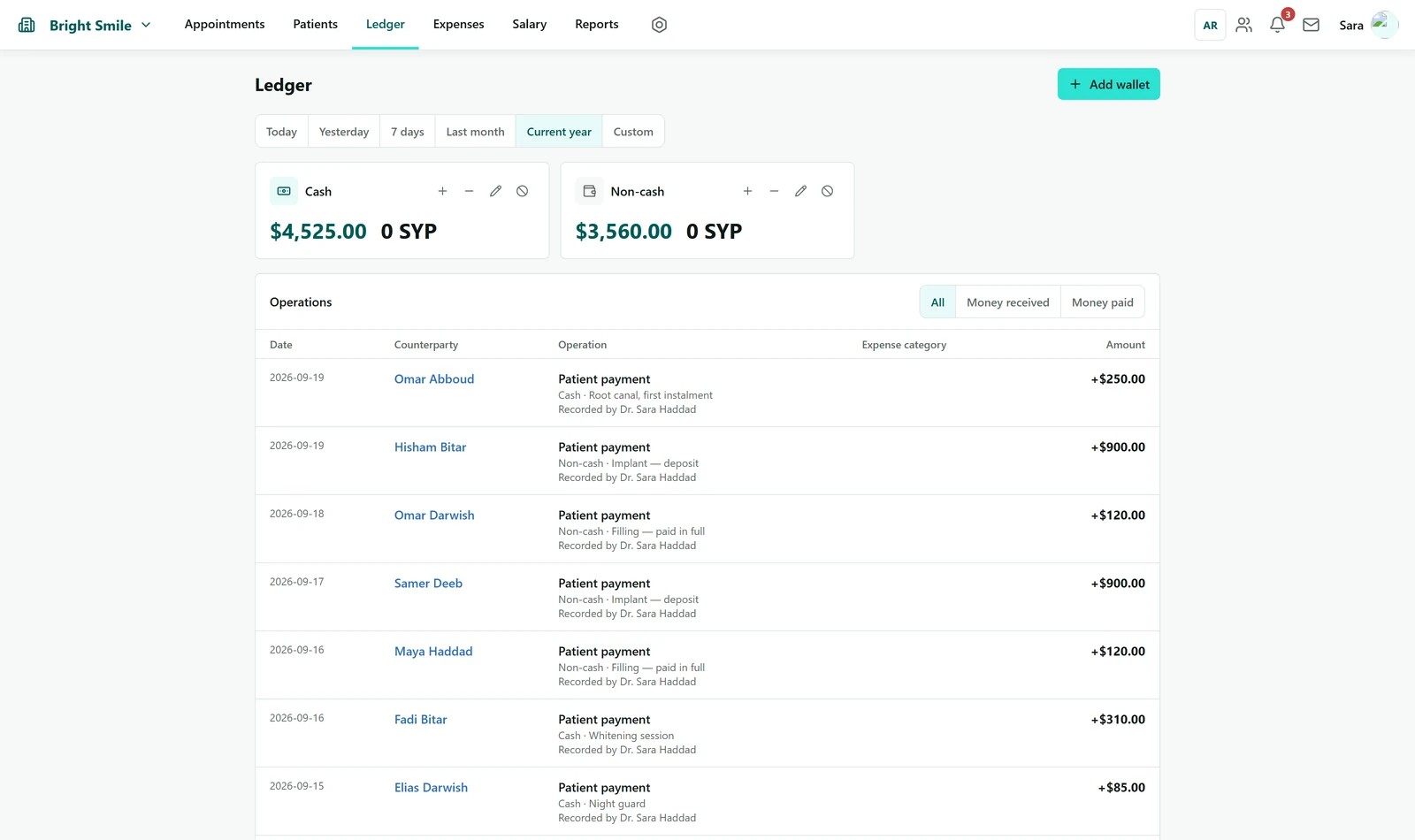Show All operations filter
The width and height of the screenshot is (1415, 840).
click(937, 302)
